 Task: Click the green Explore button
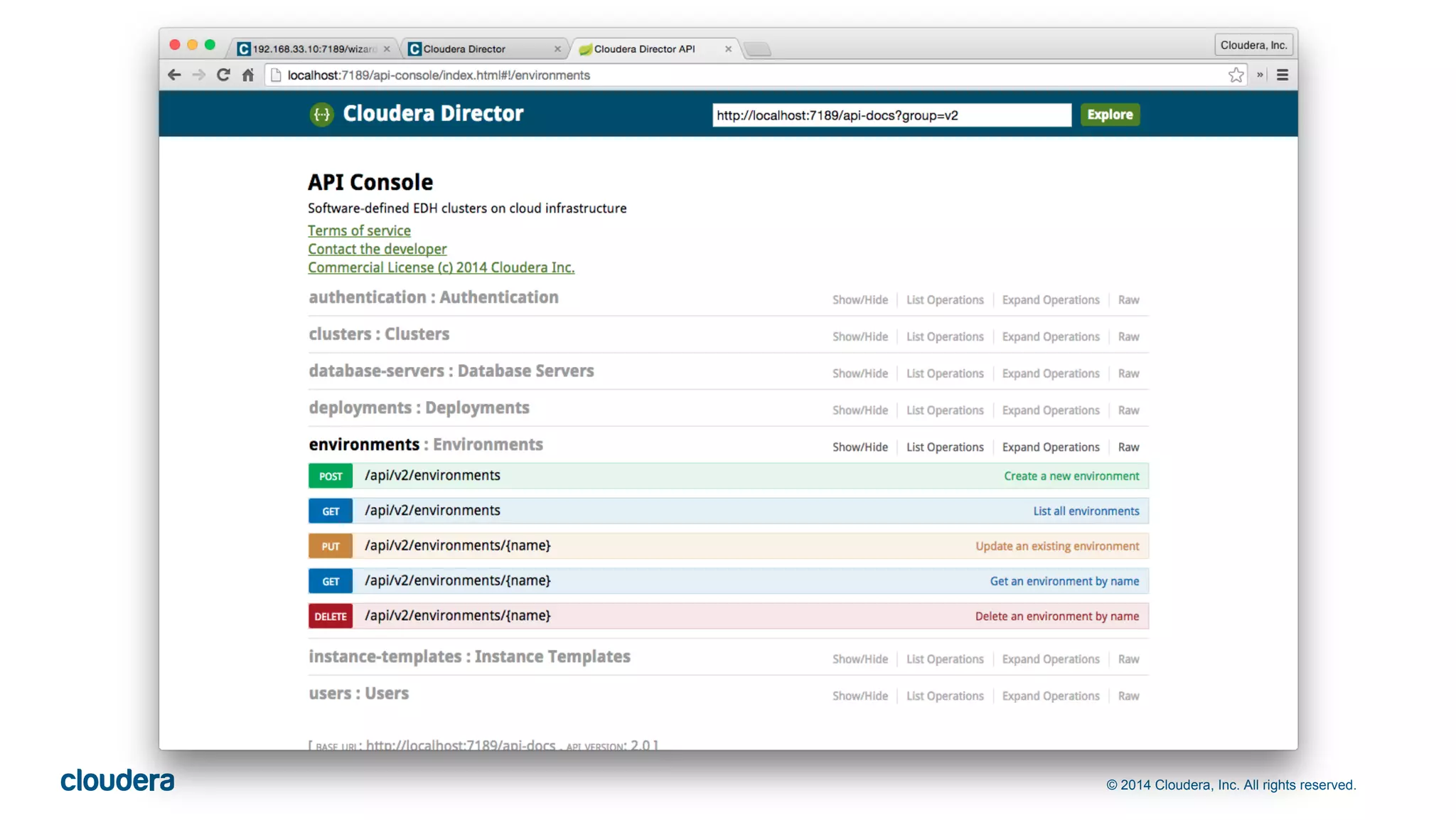[1110, 115]
